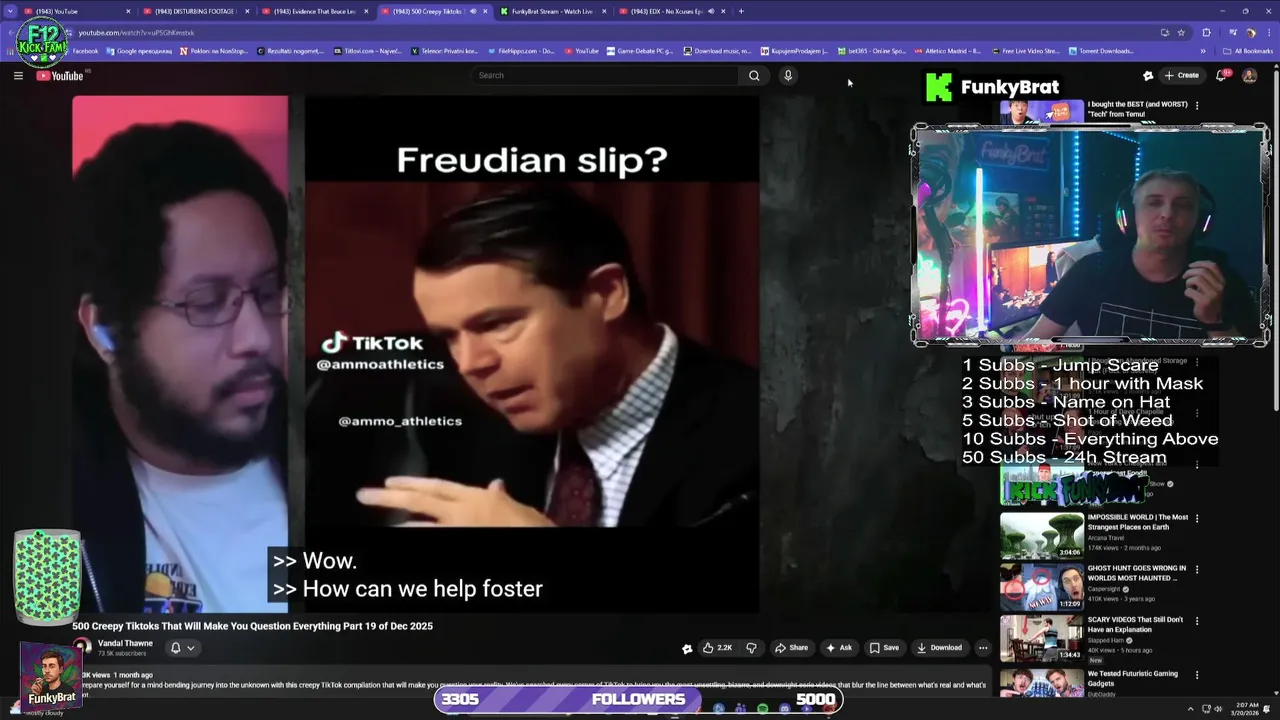Click the search magnifier button

click(x=754, y=76)
